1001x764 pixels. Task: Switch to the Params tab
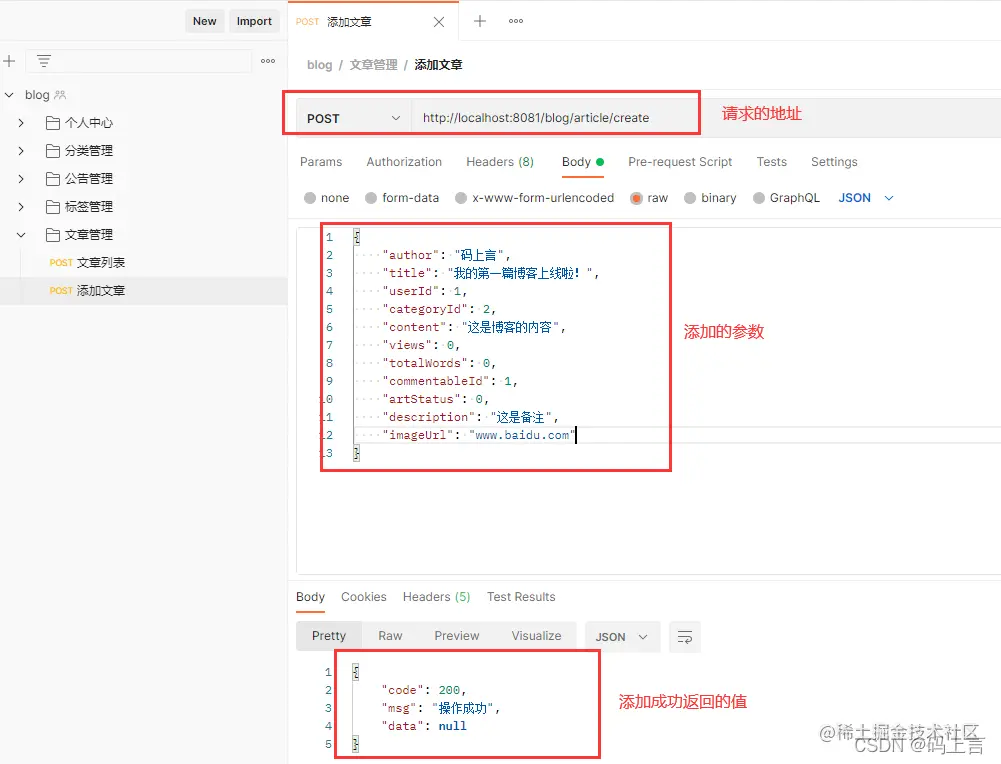coord(321,162)
